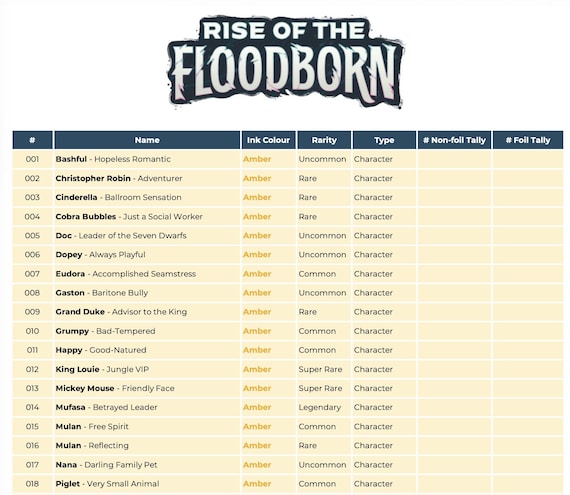Select the Ink Colour column header
The height and width of the screenshot is (495, 570).
point(268,140)
